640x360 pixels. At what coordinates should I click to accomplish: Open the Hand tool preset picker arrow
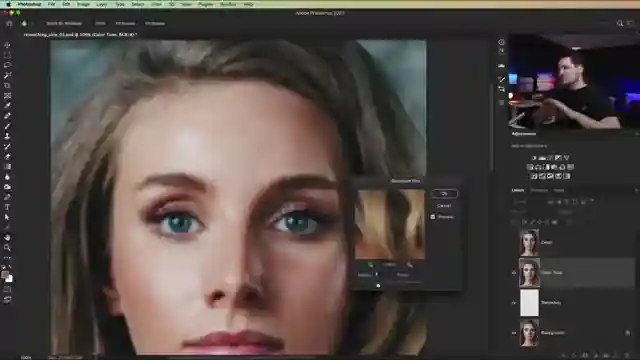(33, 23)
